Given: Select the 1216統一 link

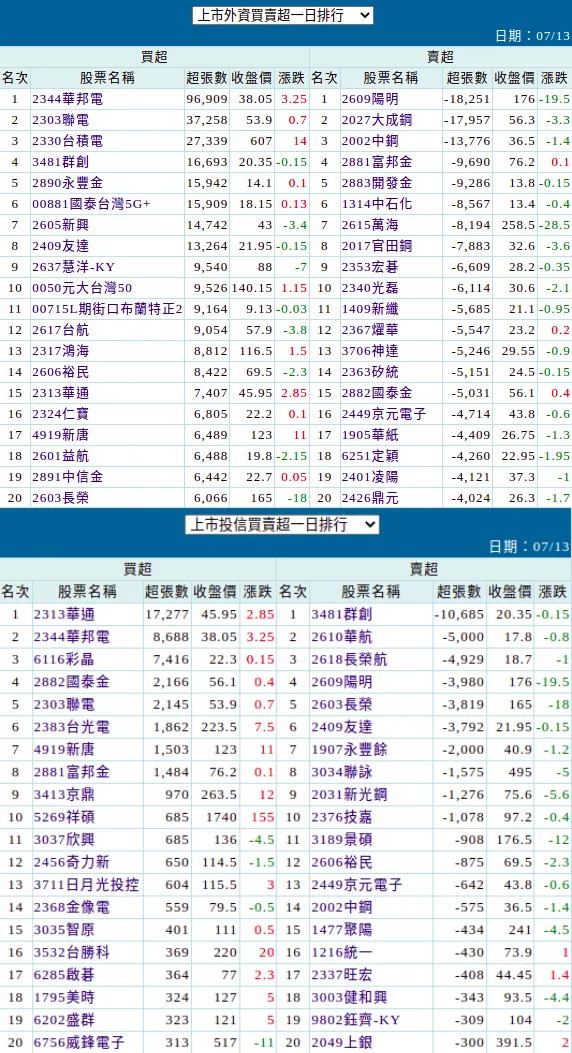Looking at the screenshot, I should point(342,952).
